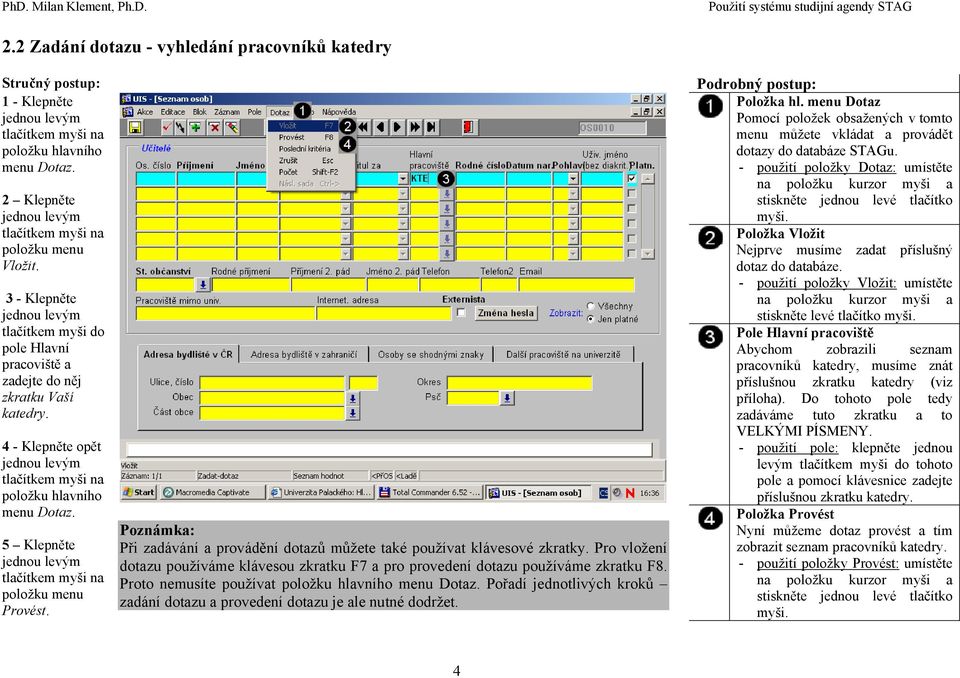Click the eraser clear-record toolbar icon
Screen dimensions: 960x678
[x=231, y=127]
